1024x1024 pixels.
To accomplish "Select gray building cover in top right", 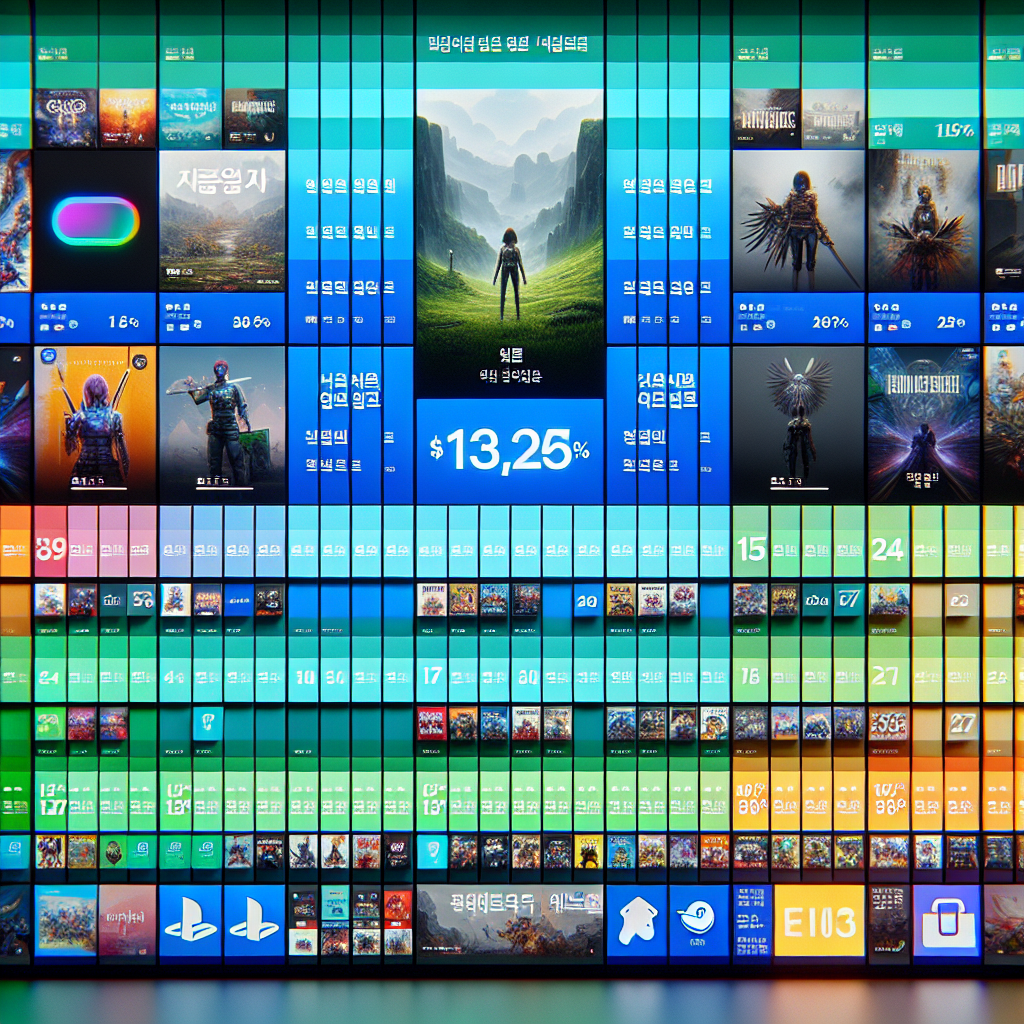I will tap(833, 118).
